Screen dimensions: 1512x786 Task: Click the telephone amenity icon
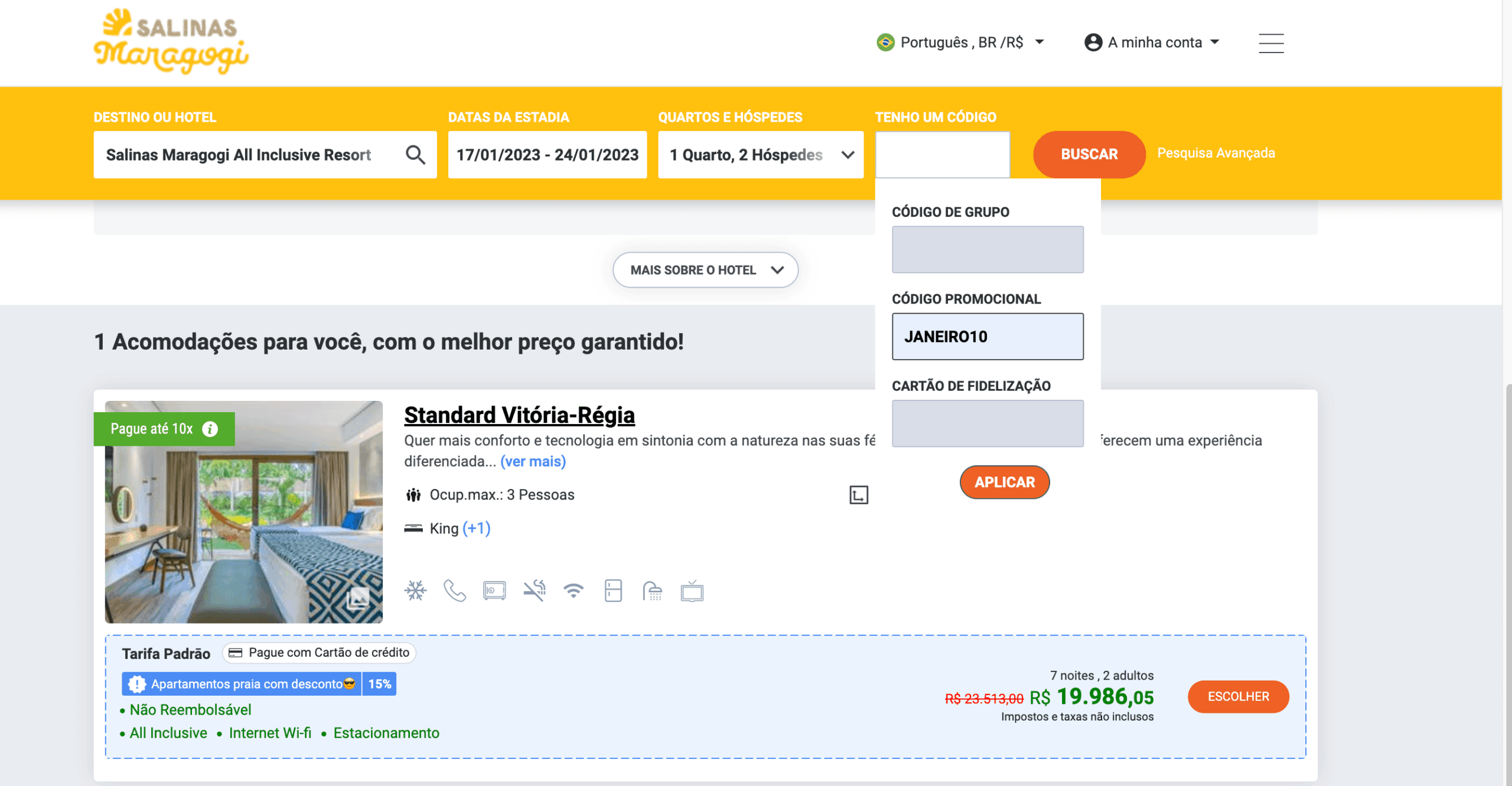click(455, 591)
